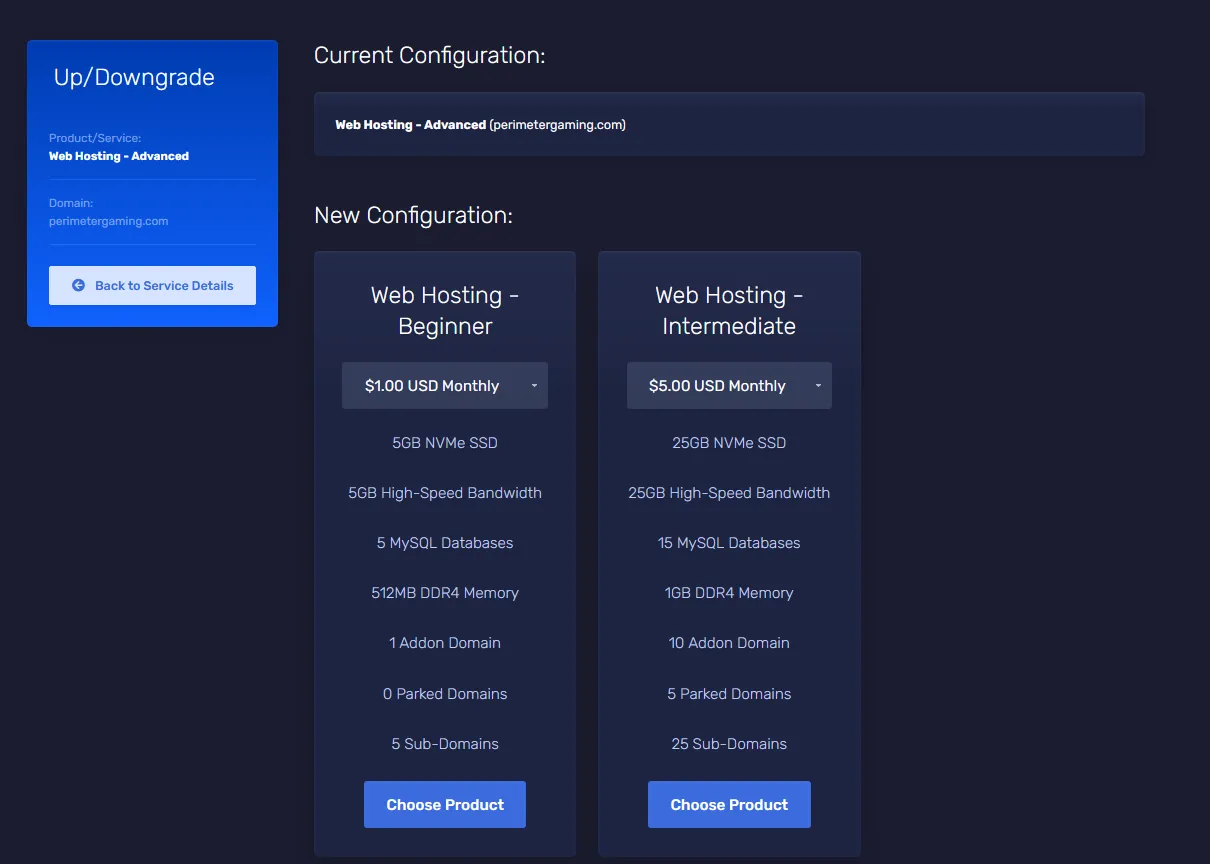
Task: Click the 25 Sub-Domains feature text
Action: (729, 744)
